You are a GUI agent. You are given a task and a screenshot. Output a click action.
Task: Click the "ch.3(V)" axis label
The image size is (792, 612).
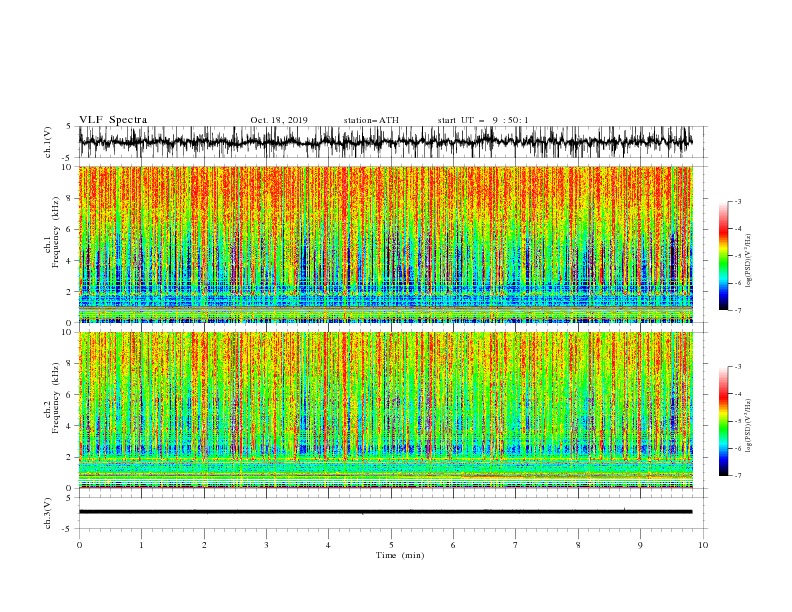48,513
